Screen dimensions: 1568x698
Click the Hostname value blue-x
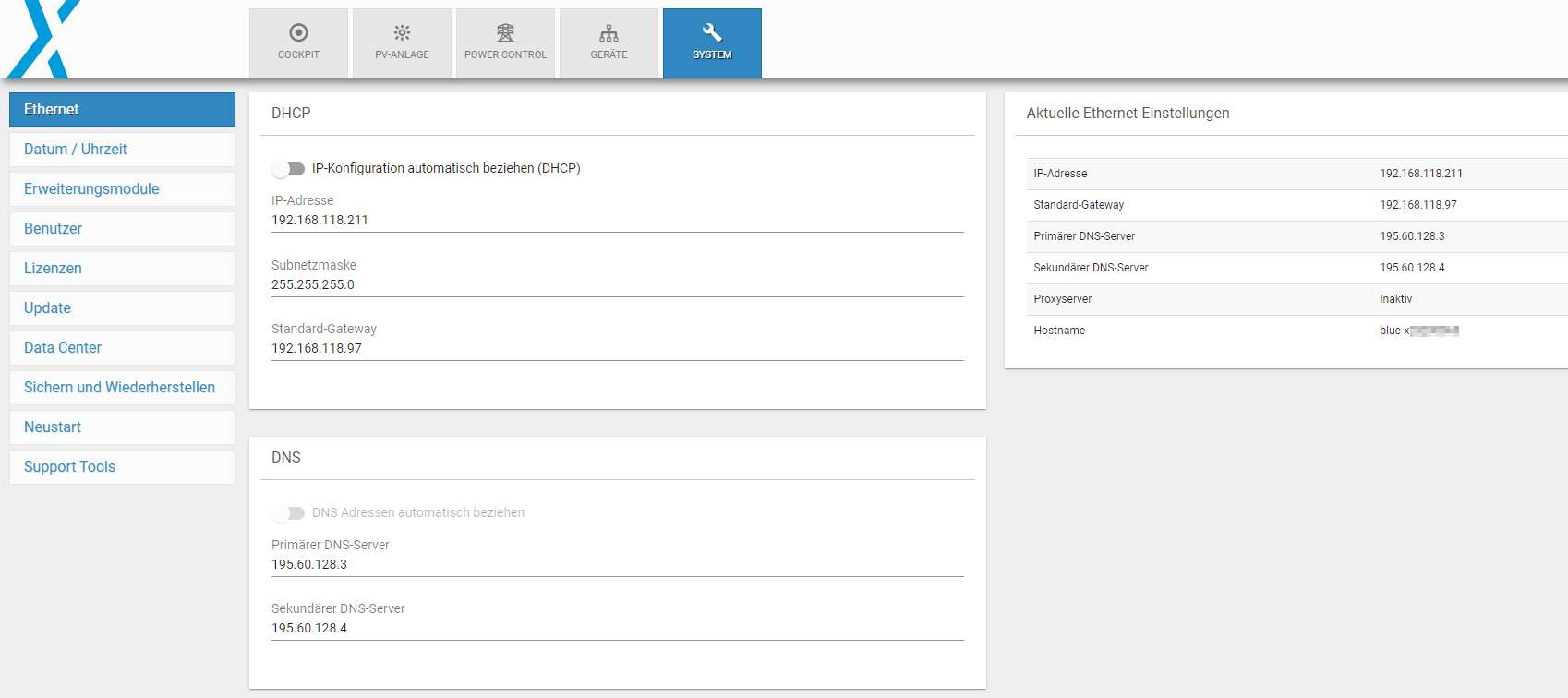click(x=1419, y=331)
